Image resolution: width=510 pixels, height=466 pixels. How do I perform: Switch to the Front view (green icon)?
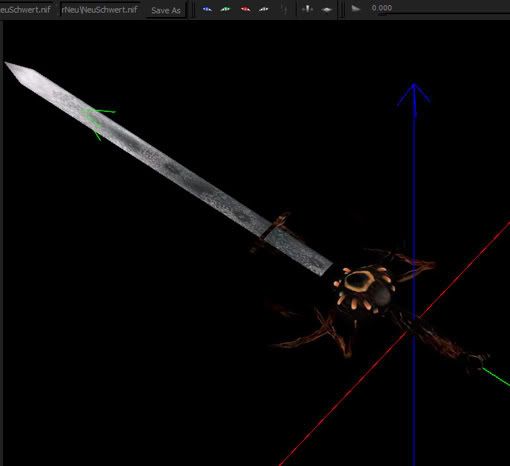[x=226, y=9]
